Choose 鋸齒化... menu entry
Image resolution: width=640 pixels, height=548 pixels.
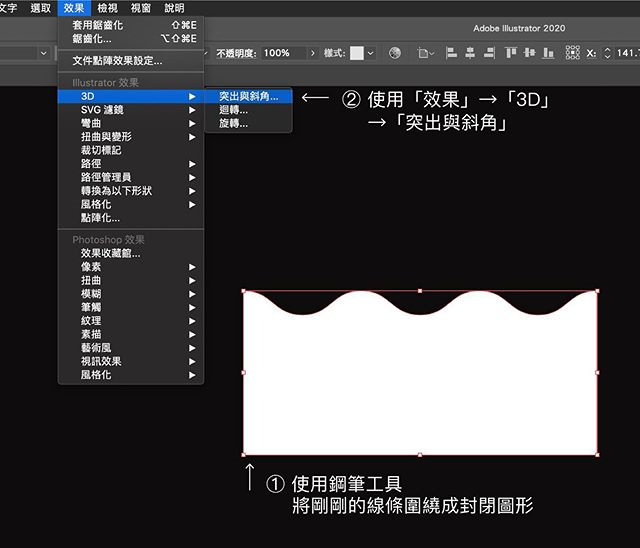(x=131, y=39)
